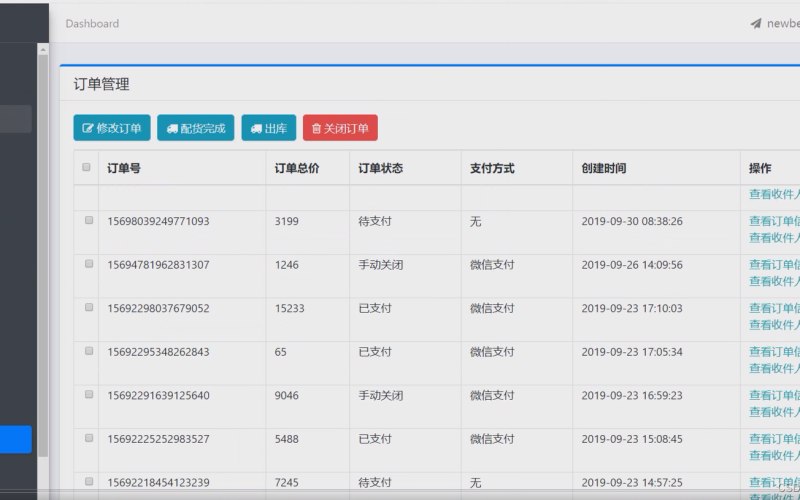Click the 支付方式 column header

tap(492, 168)
